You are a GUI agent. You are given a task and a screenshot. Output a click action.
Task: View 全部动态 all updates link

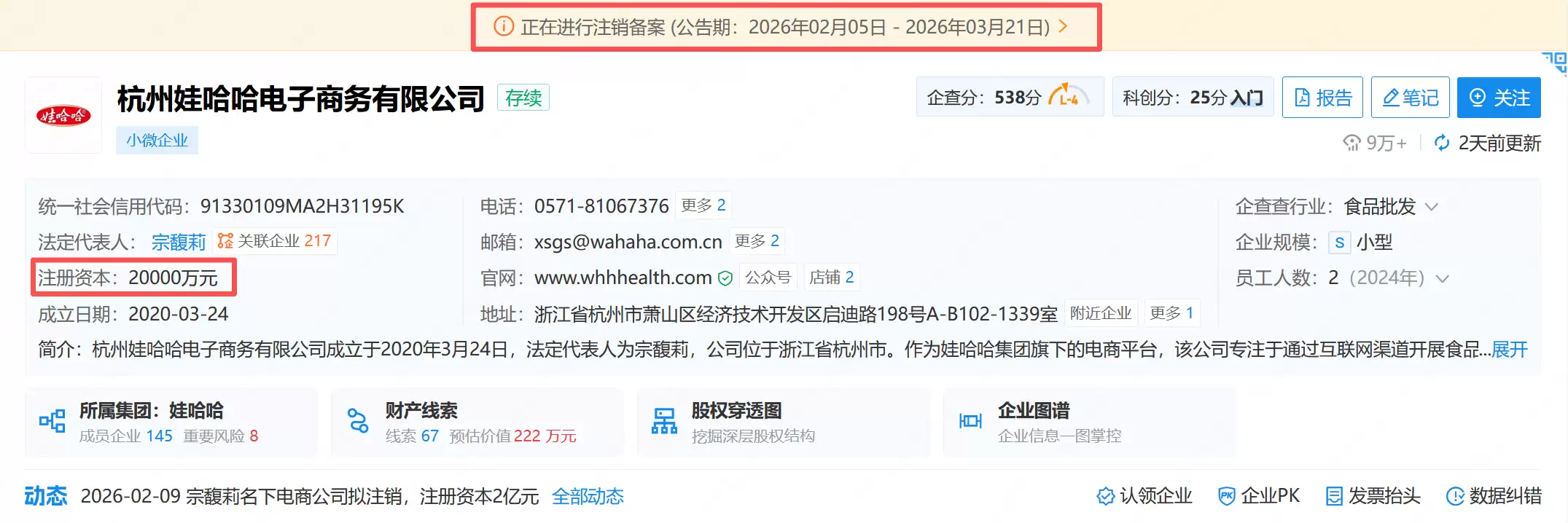[x=588, y=497]
